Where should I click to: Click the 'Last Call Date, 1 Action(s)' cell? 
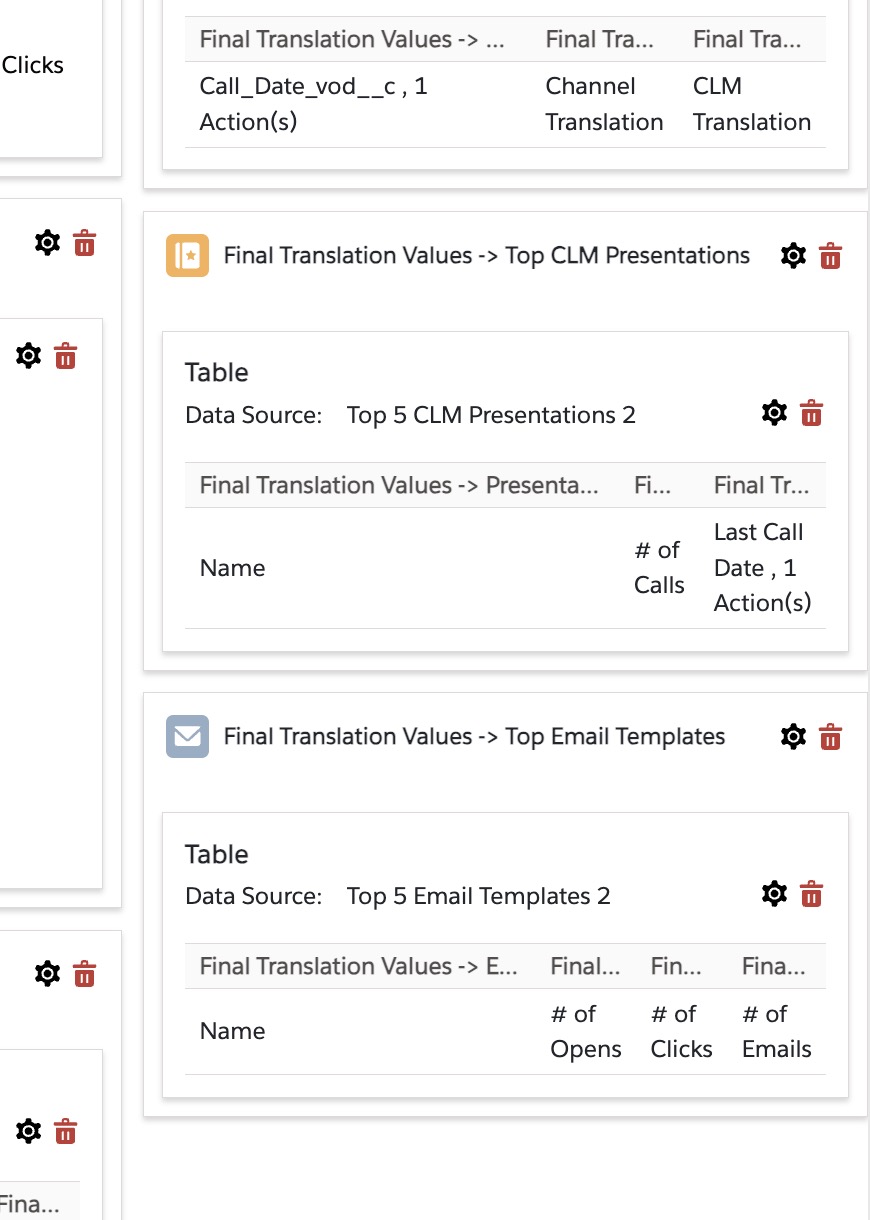pyautogui.click(x=762, y=568)
